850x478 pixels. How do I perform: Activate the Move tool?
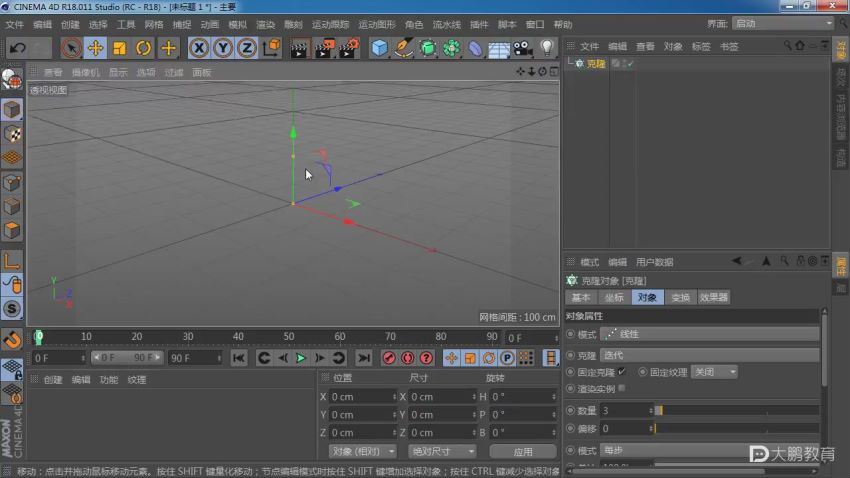(x=95, y=48)
